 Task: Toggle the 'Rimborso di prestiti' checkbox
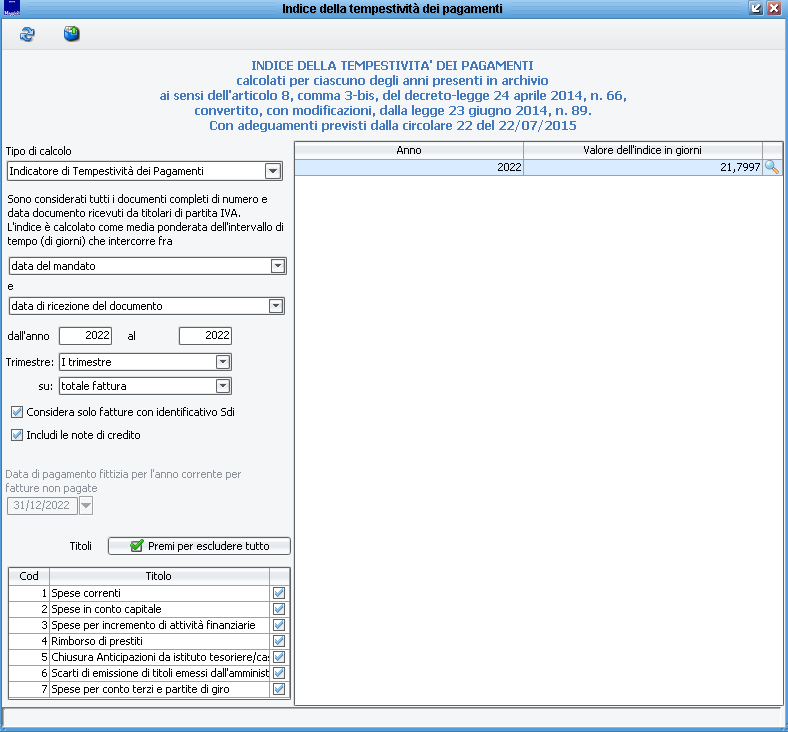[279, 641]
